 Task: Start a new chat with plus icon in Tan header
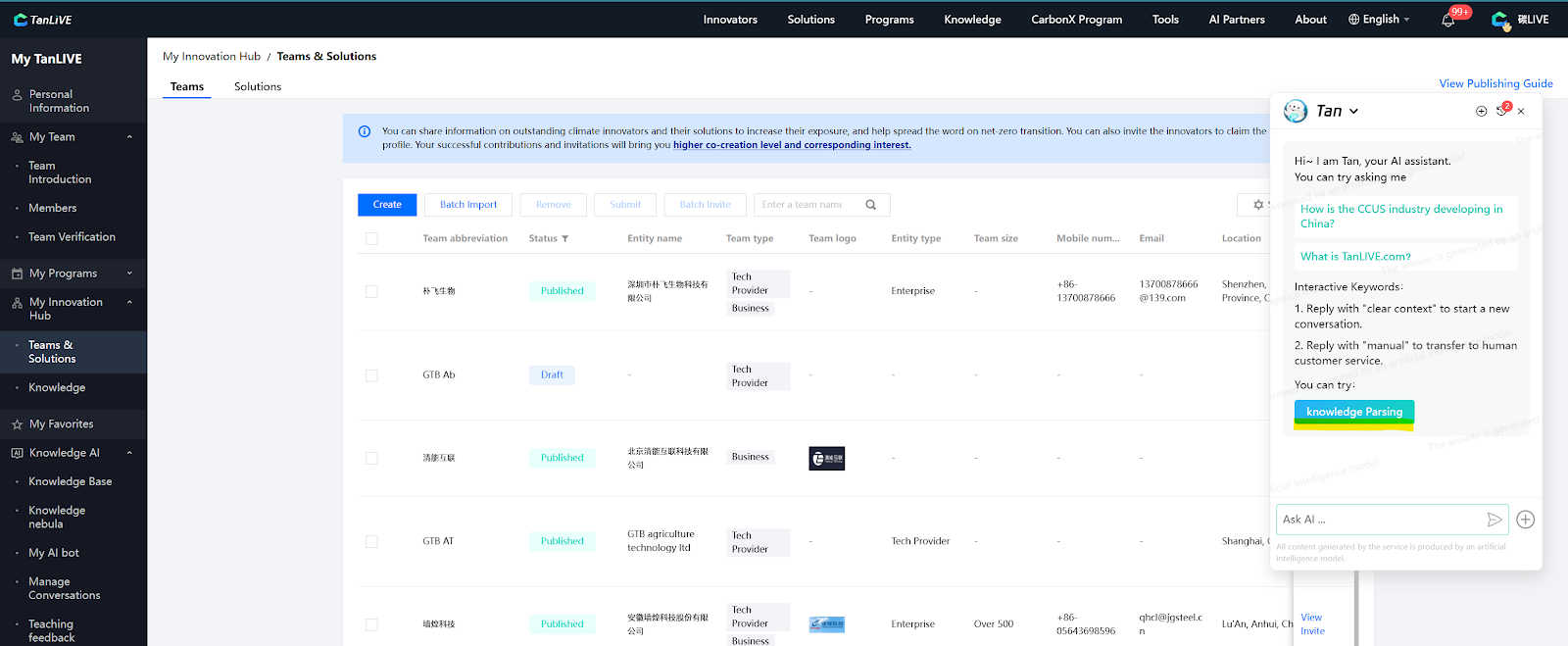tap(1481, 112)
